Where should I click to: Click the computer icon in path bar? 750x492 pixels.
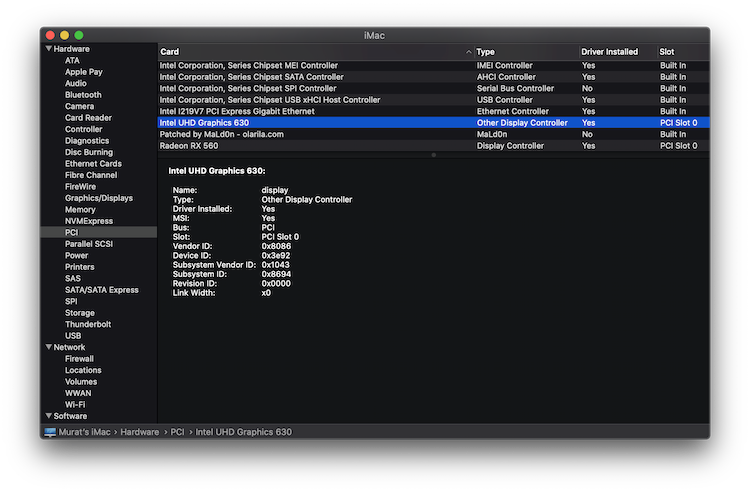click(50, 432)
